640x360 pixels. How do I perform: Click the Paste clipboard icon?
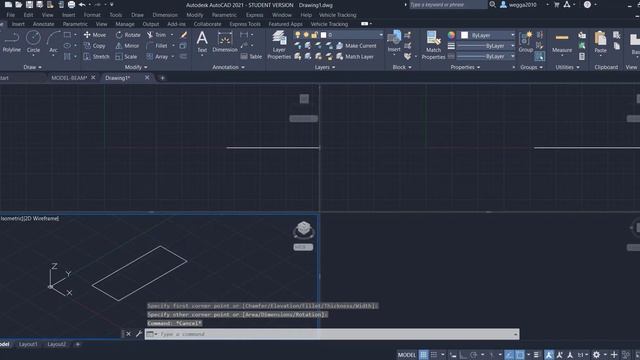point(600,42)
